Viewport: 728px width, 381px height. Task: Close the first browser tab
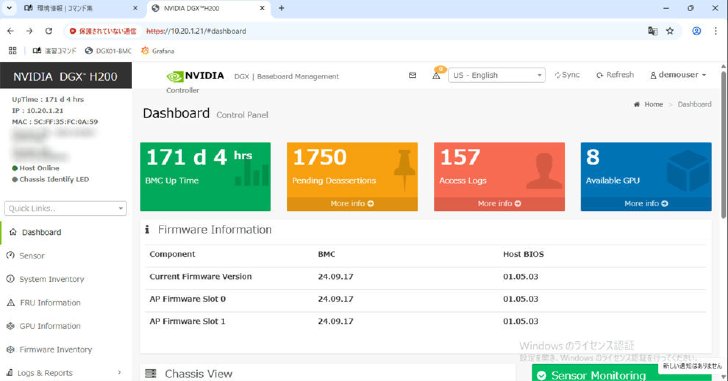(x=135, y=8)
